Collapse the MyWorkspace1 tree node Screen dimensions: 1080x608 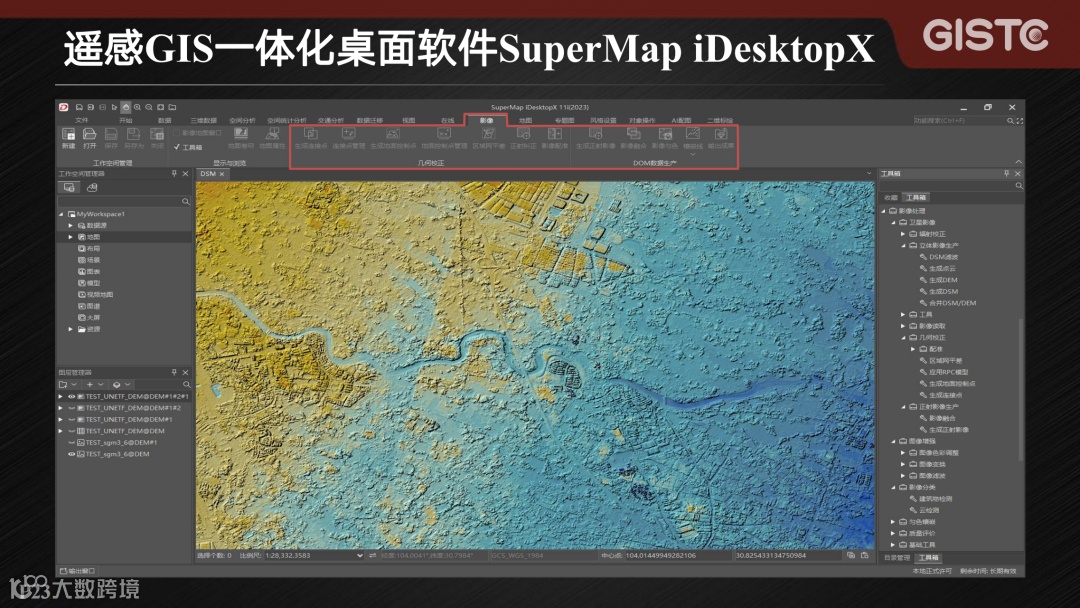click(x=61, y=214)
